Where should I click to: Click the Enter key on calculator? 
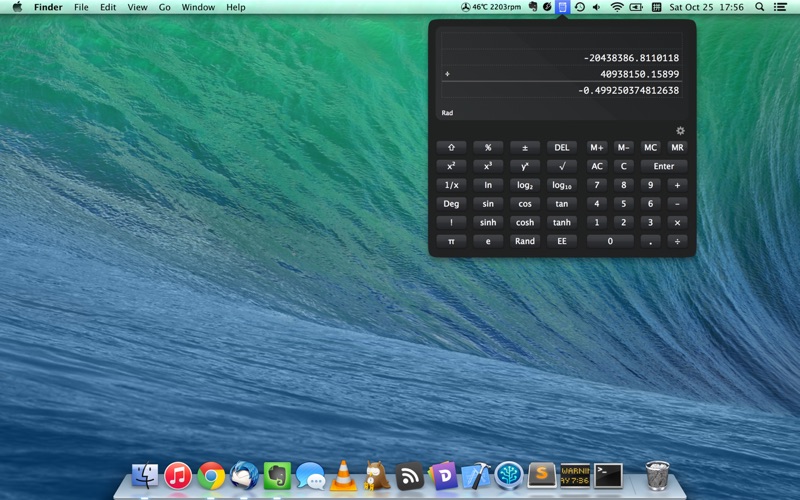(664, 166)
